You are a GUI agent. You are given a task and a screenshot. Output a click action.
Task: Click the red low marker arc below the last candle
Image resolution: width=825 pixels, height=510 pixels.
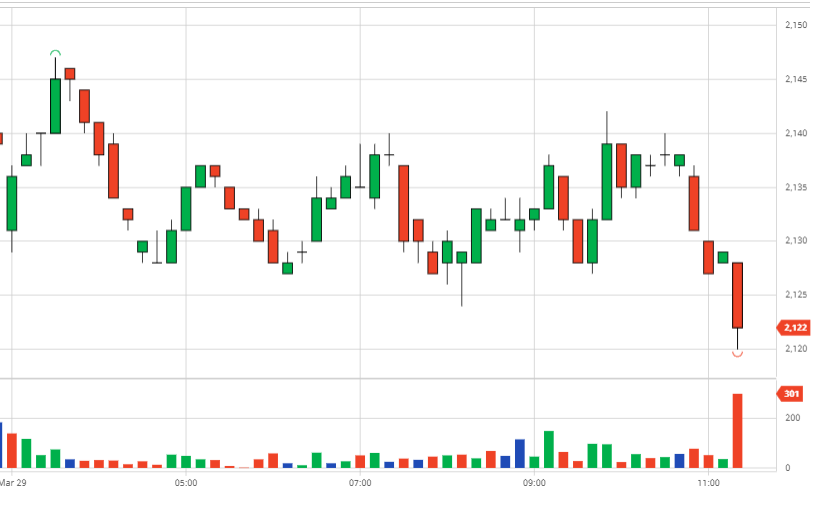(738, 355)
